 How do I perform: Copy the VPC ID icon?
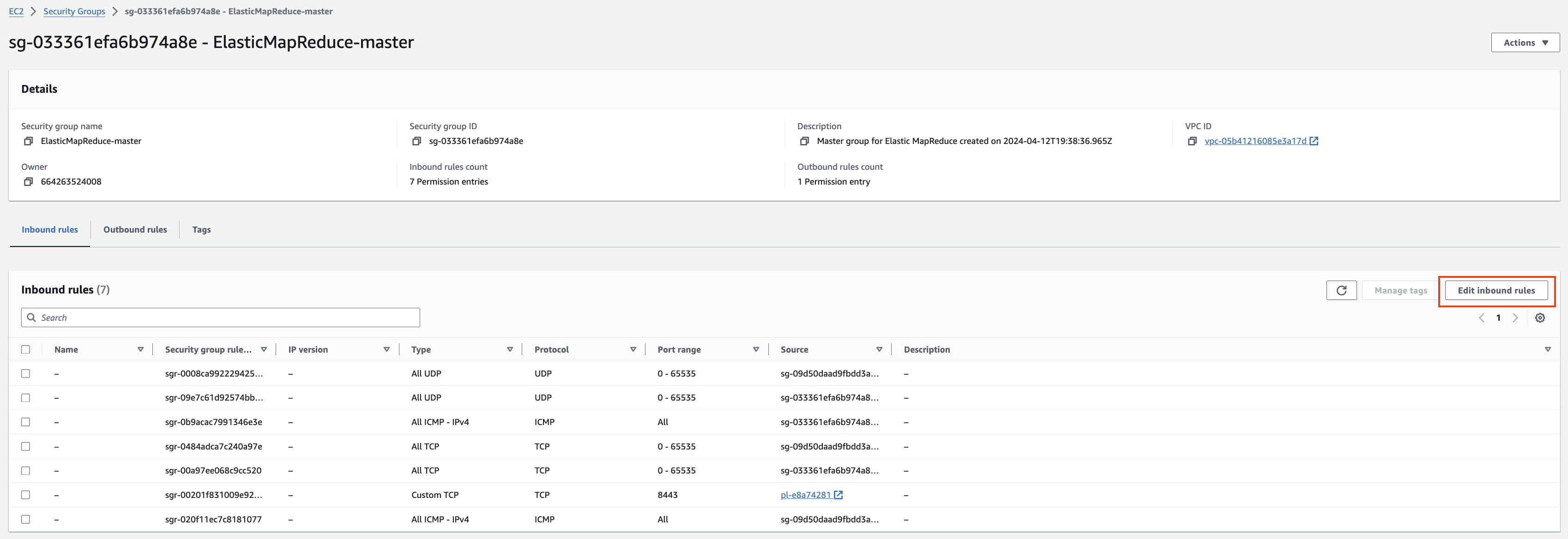(x=1192, y=141)
